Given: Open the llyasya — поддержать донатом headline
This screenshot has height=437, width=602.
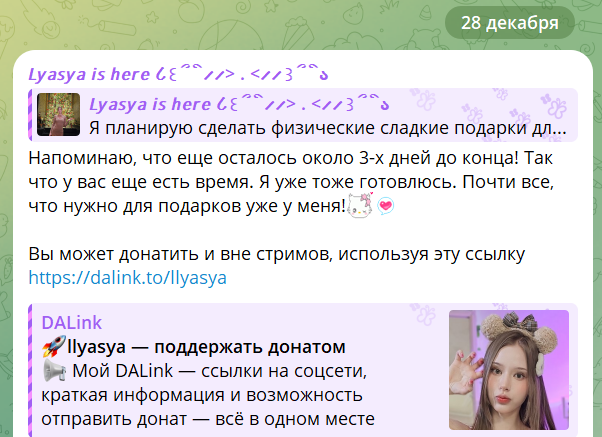Looking at the screenshot, I should 206,347.
